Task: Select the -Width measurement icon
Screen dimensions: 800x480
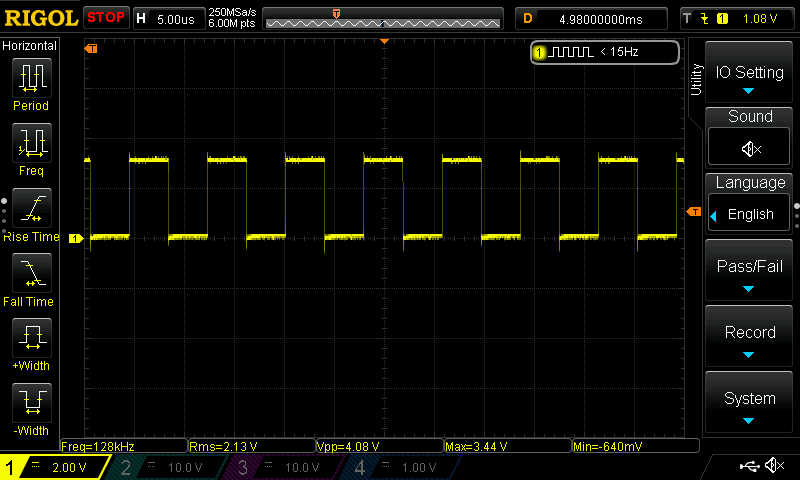Action: click(x=32, y=402)
